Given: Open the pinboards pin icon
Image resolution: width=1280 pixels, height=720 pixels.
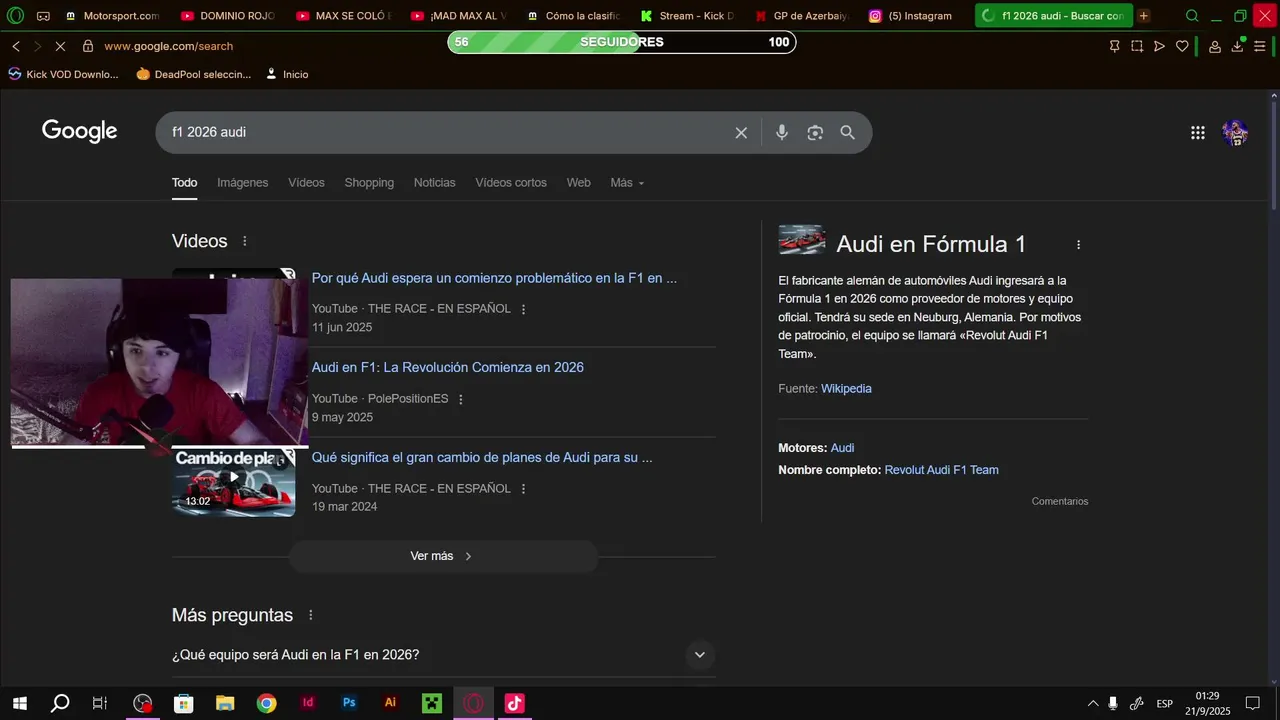Looking at the screenshot, I should coord(1115,46).
